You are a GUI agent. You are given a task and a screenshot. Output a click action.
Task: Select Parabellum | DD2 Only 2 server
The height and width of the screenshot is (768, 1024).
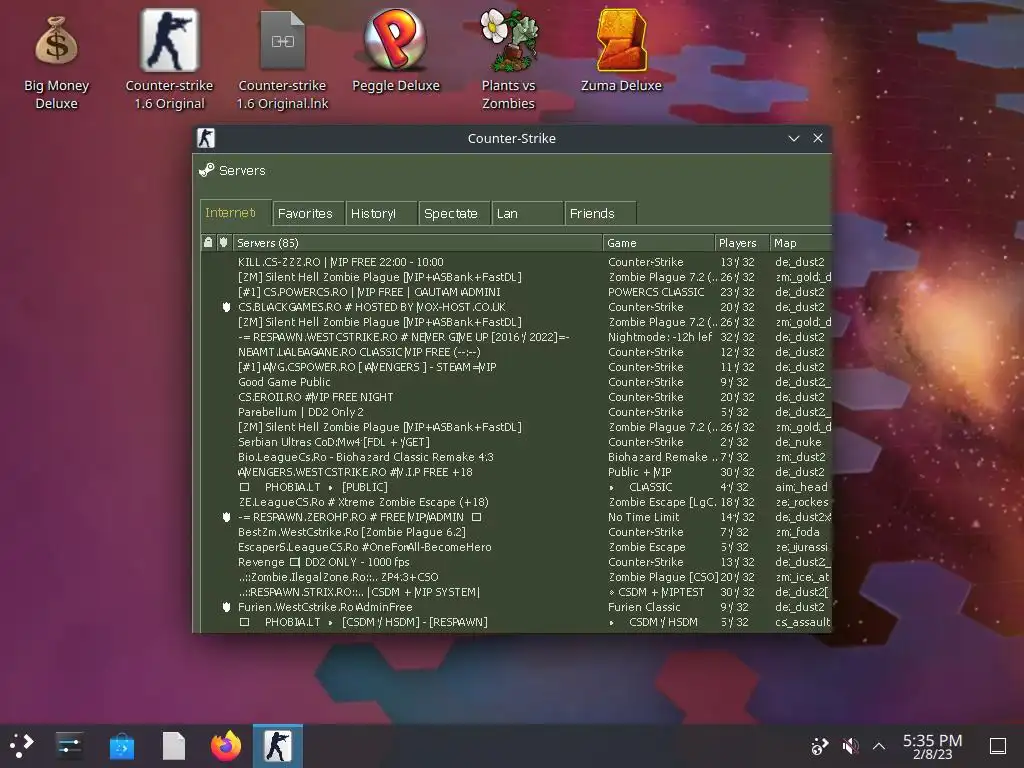pos(516,412)
